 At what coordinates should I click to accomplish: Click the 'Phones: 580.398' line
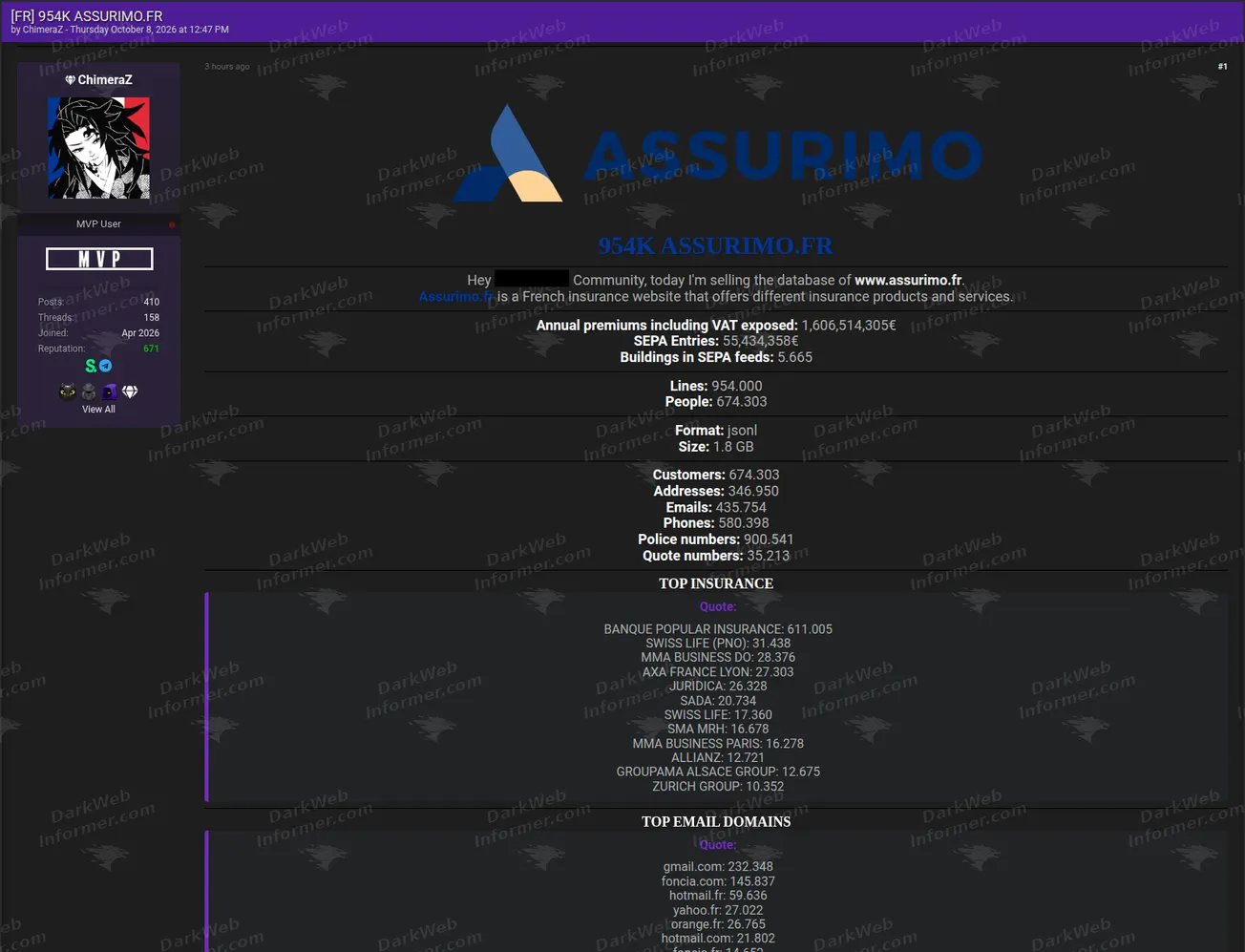pyautogui.click(x=716, y=523)
